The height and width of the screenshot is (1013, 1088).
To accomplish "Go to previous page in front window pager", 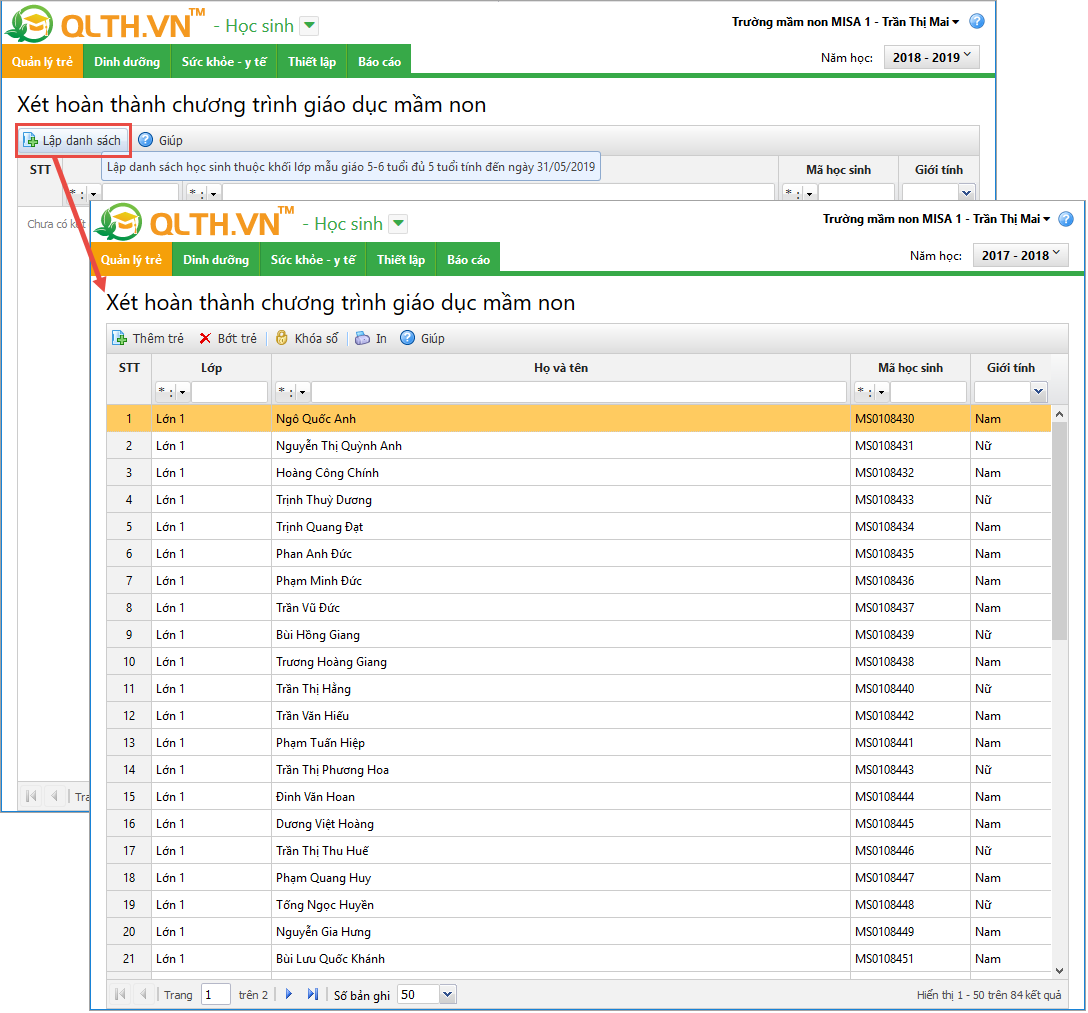I will point(144,995).
